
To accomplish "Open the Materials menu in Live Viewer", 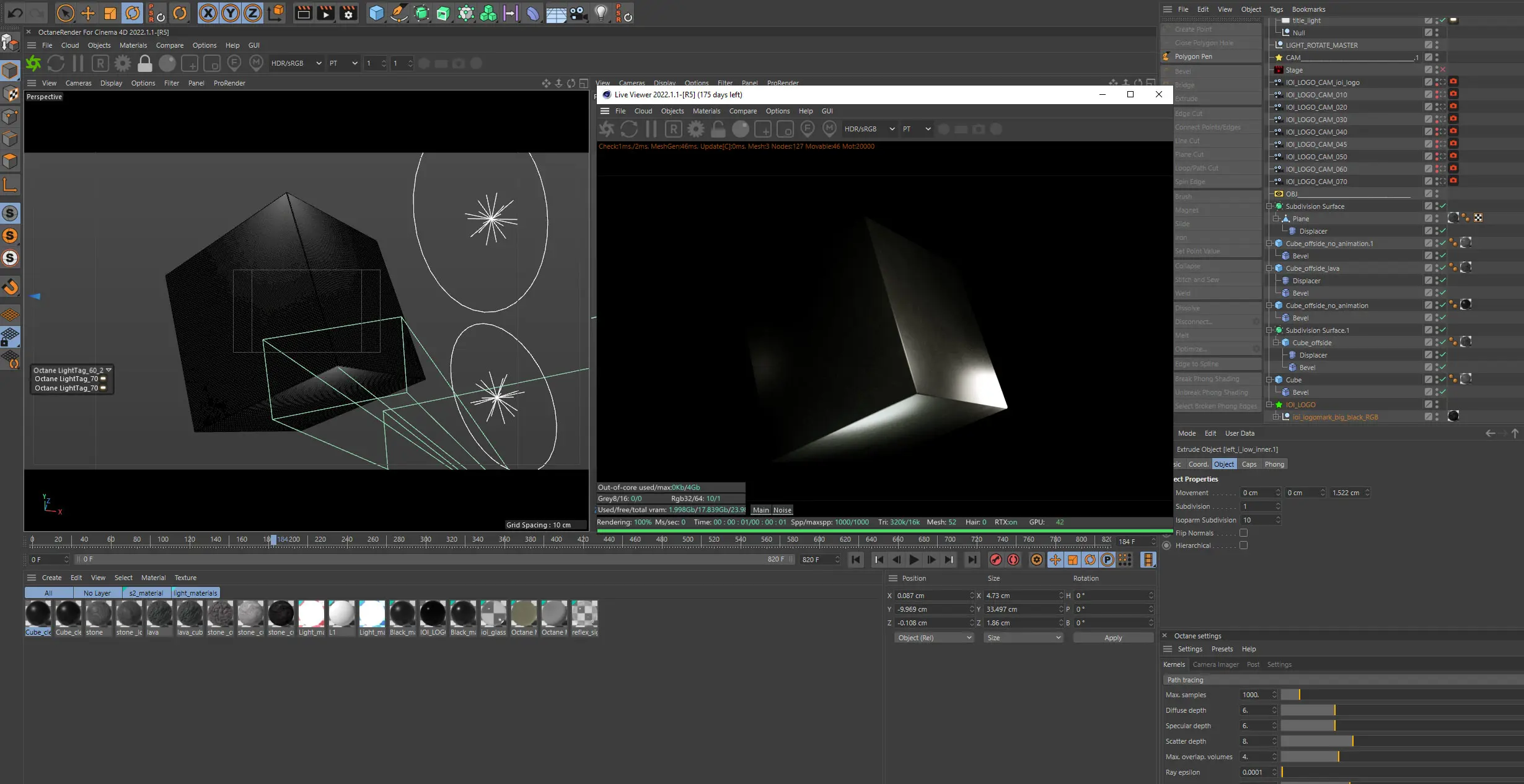I will click(x=706, y=111).
